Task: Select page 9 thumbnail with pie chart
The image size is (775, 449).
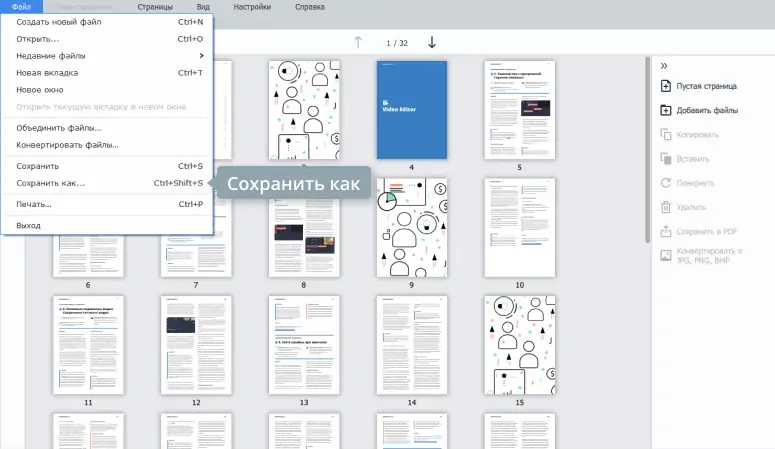Action: pos(411,228)
